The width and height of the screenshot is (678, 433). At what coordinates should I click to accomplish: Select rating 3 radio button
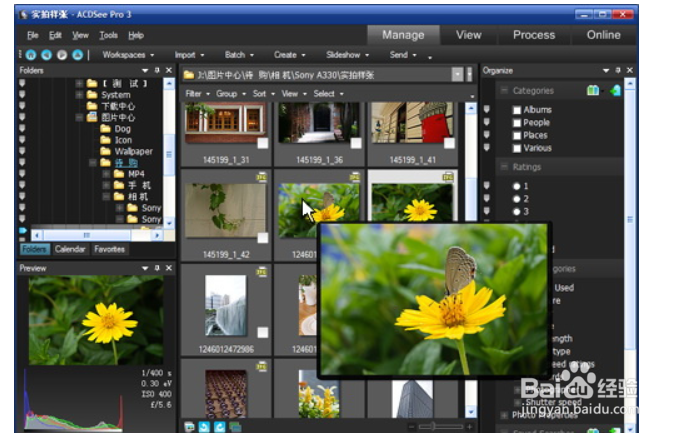pos(516,212)
